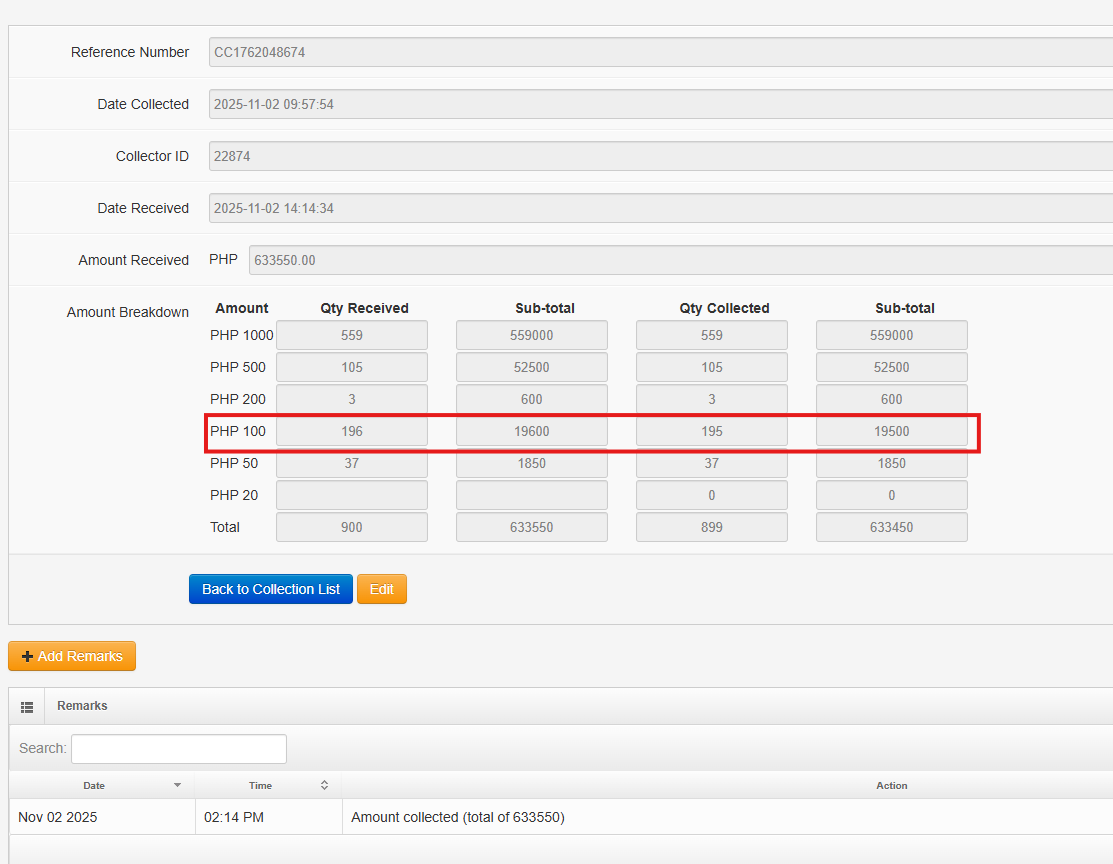
Task: Click the Qty Received column heading
Action: pyautogui.click(x=364, y=308)
